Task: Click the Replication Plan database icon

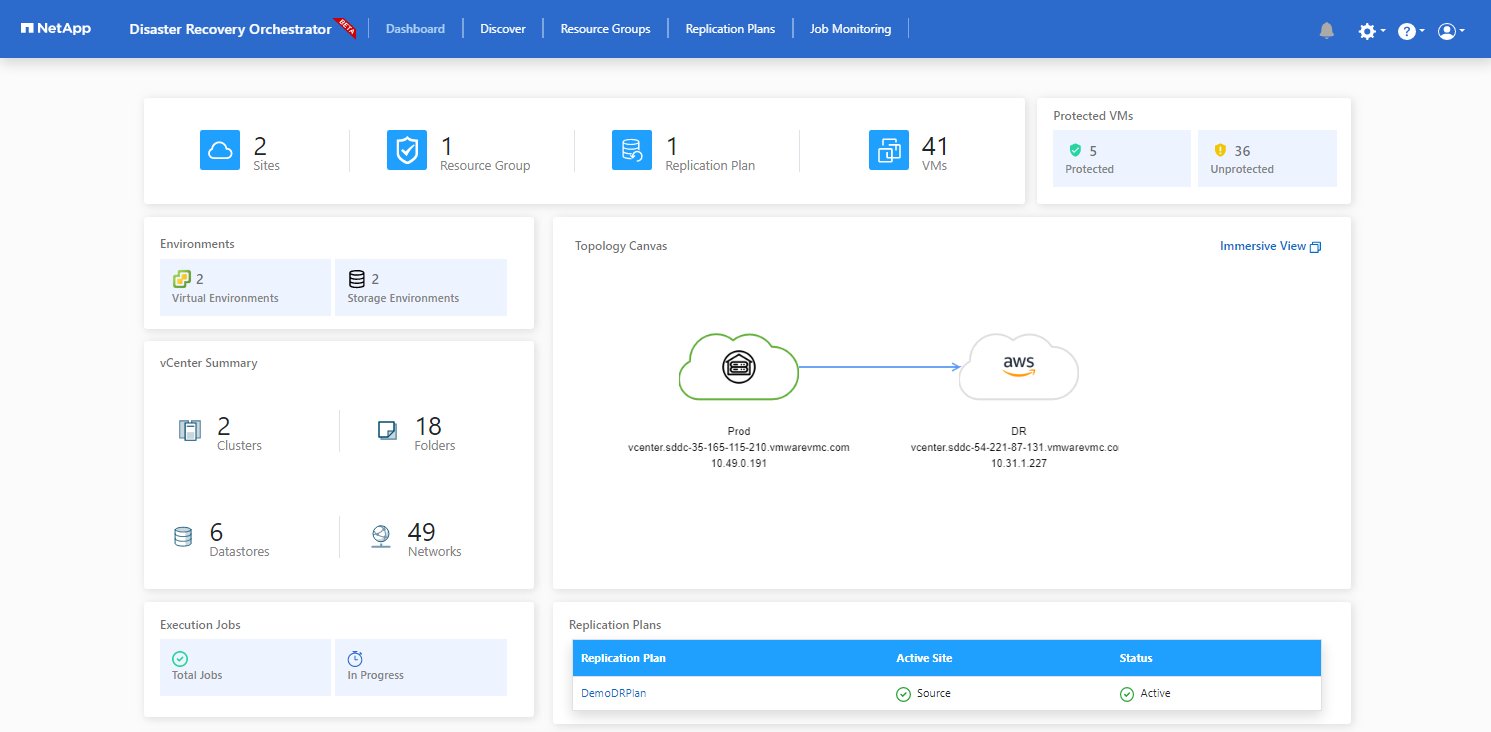Action: point(632,150)
